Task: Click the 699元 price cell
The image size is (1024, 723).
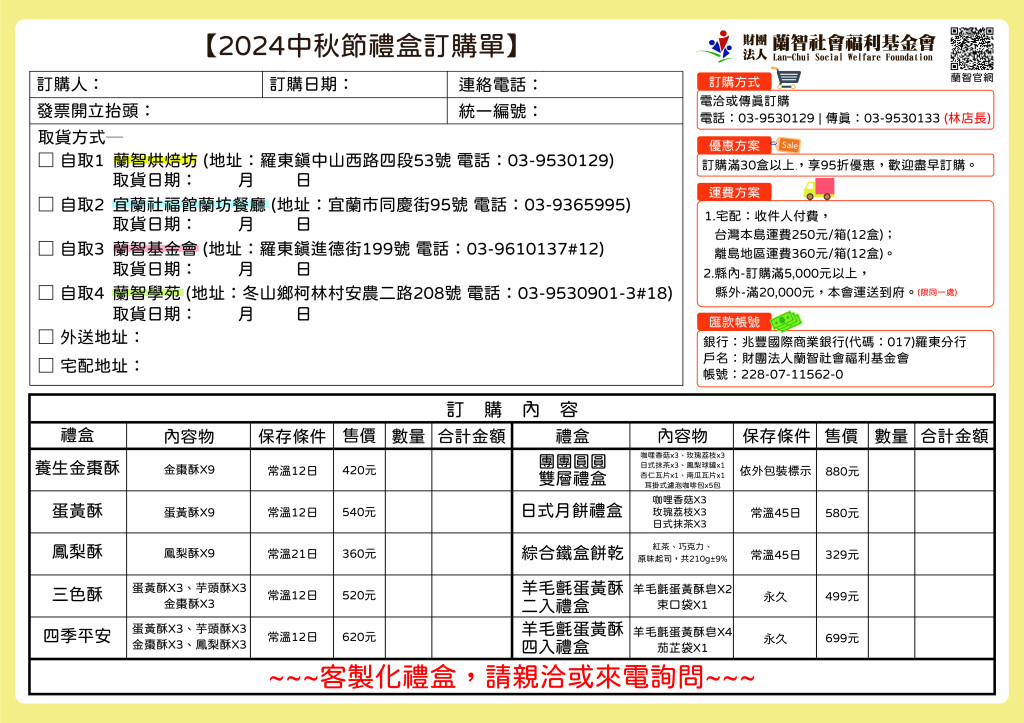Action: point(842,638)
